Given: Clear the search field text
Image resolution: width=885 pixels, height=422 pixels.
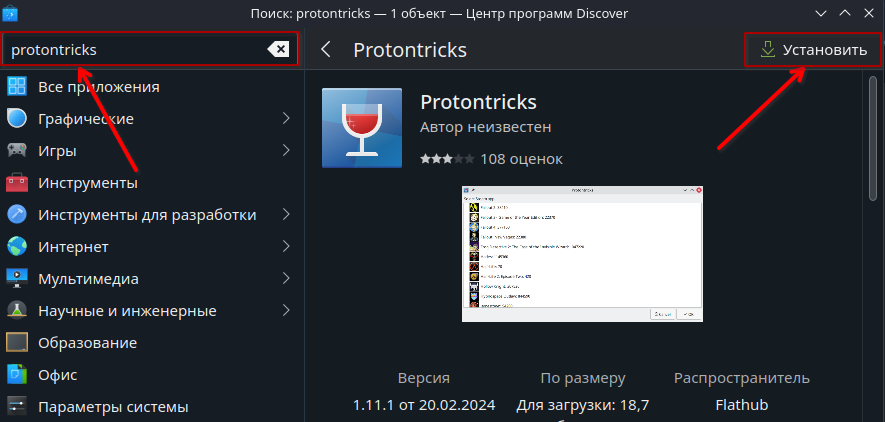Looking at the screenshot, I should click(278, 49).
